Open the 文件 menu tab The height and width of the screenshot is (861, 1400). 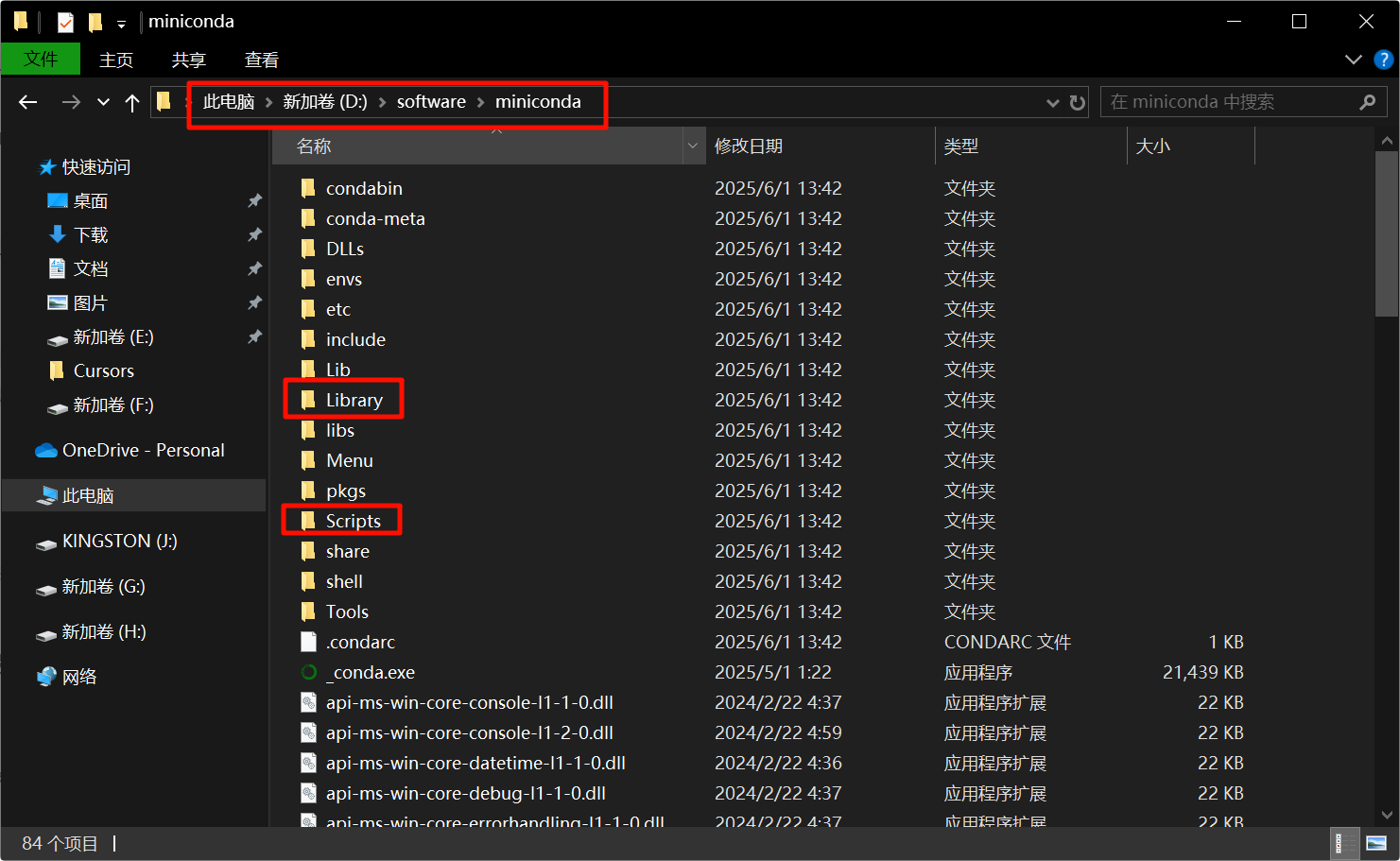click(41, 60)
